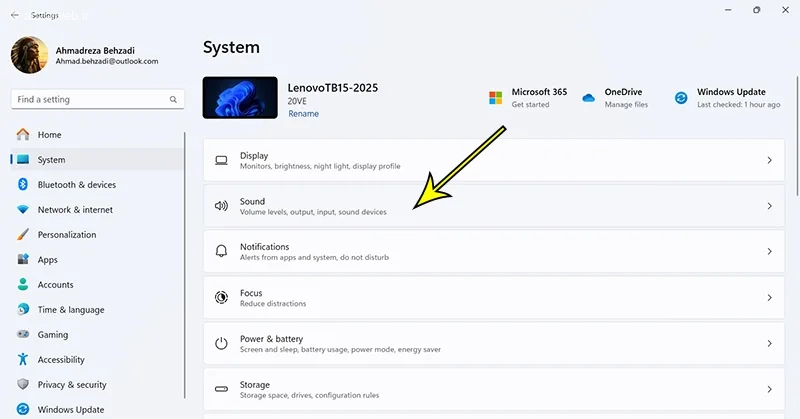Navigate back with the back arrow
This screenshot has height=419, width=800.
coord(15,16)
